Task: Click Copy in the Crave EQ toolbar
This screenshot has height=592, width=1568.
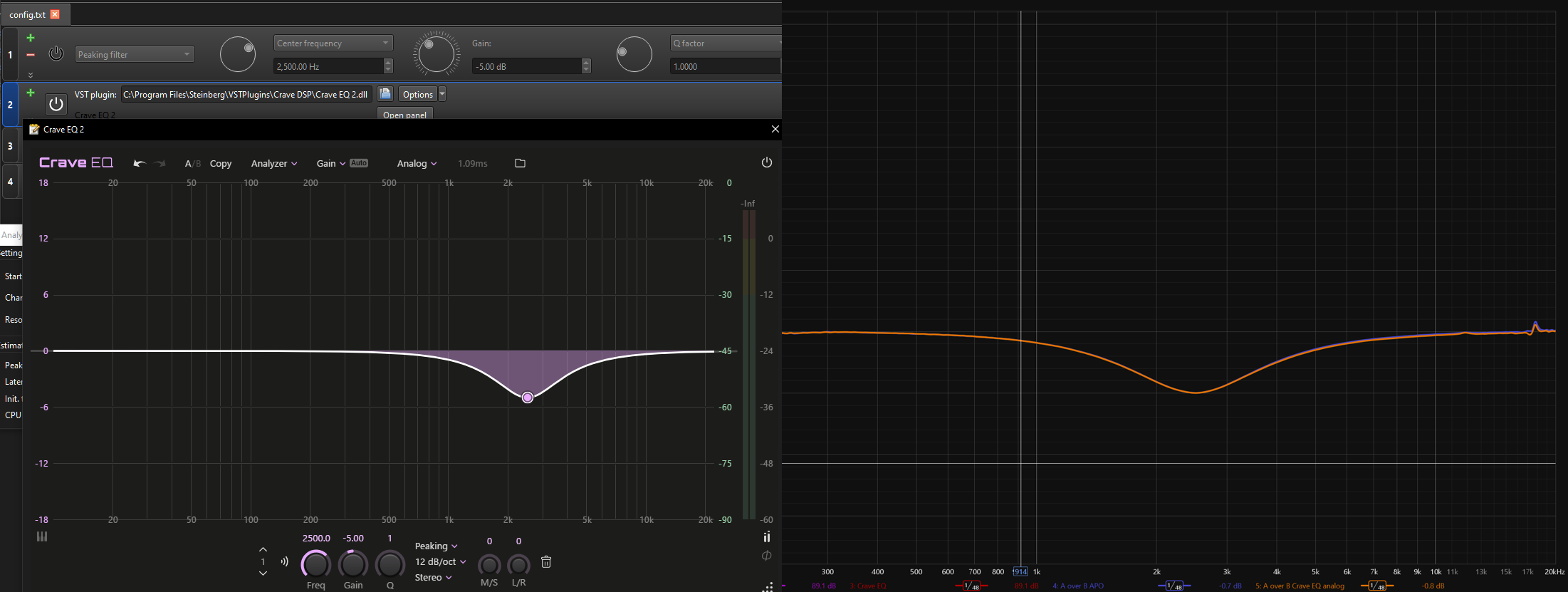Action: (221, 163)
